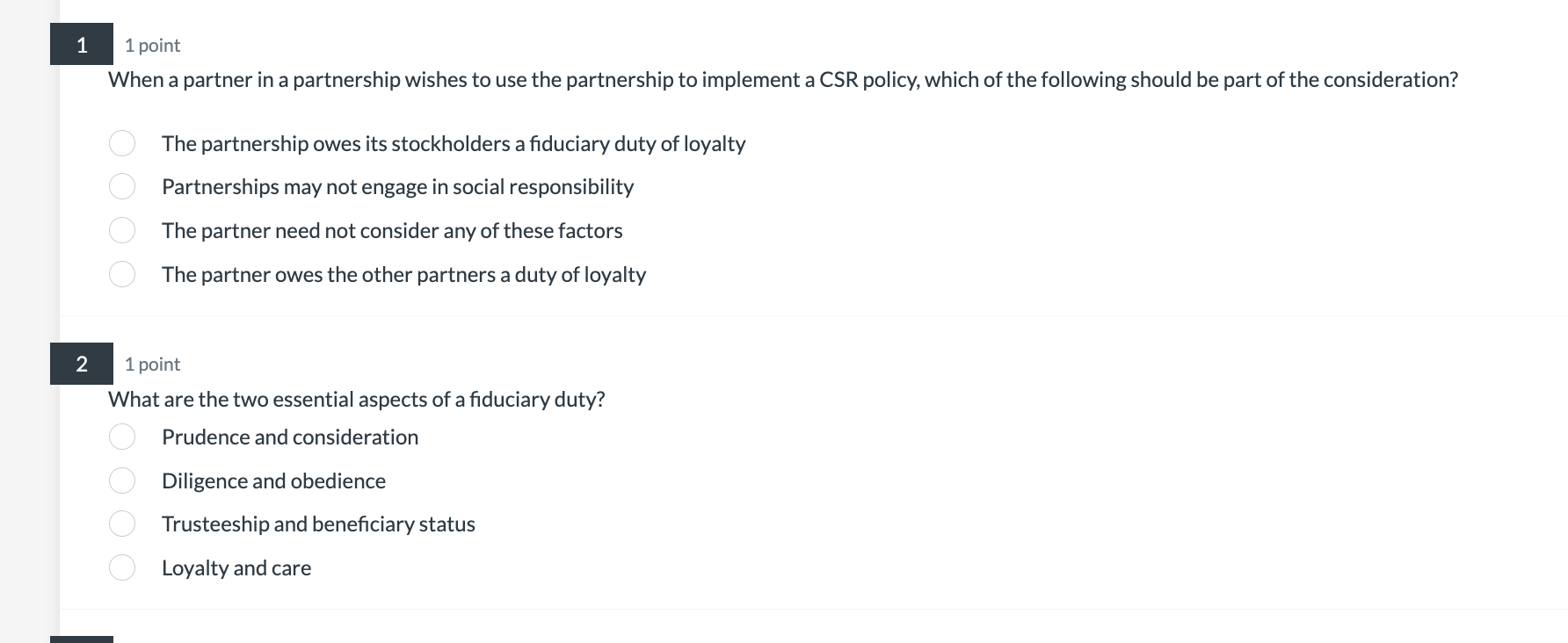Select the 'Prudence and consideration' radio button
The height and width of the screenshot is (643, 1568).
click(122, 437)
